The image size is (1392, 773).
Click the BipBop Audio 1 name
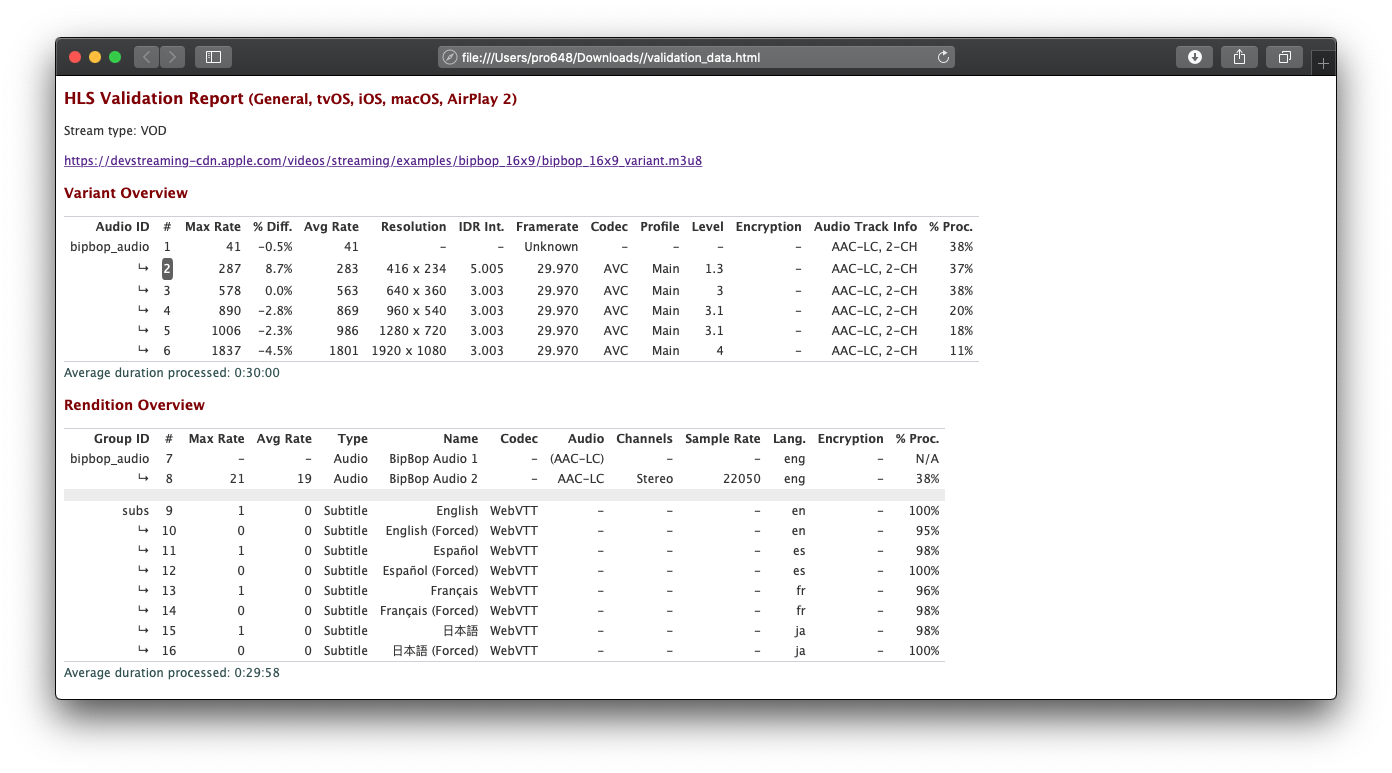point(433,459)
